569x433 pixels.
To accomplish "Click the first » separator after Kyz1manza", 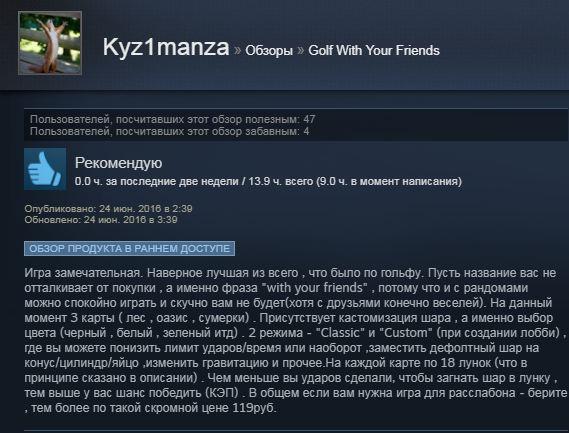I will 238,50.
